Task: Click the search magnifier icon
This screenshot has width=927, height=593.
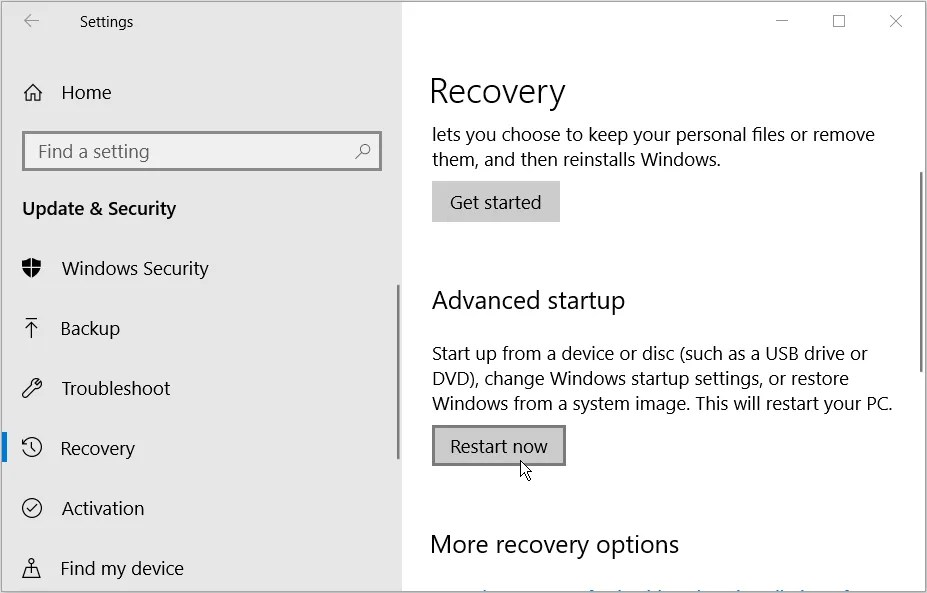Action: coord(363,151)
